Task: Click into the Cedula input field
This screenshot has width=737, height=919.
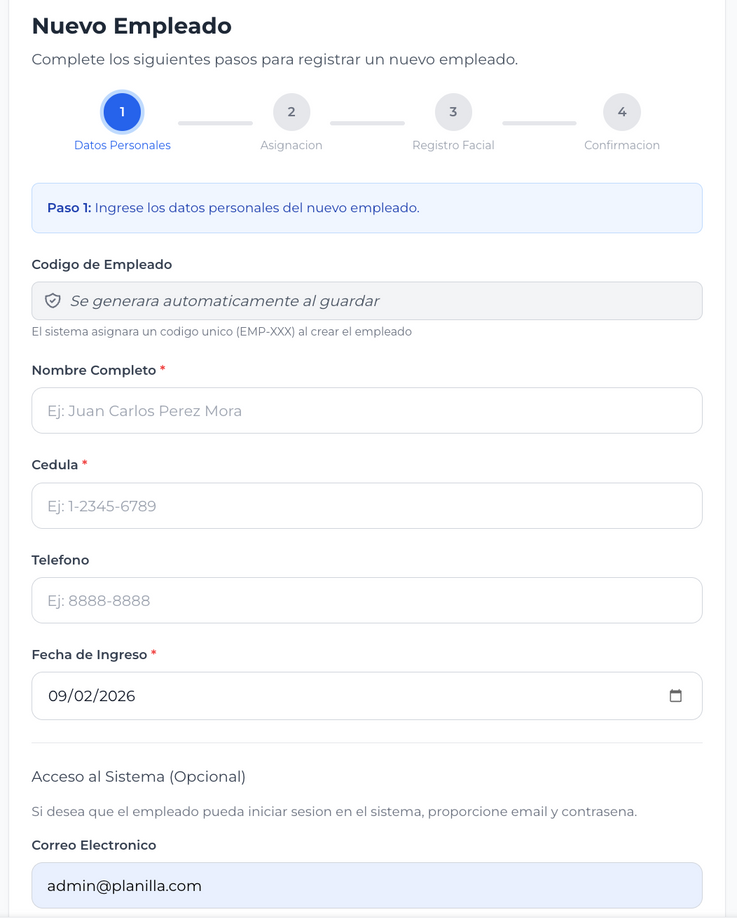Action: pos(366,506)
